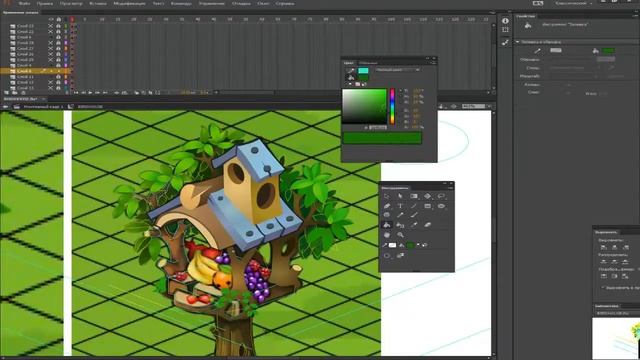Select the Line tool

[x=413, y=206]
